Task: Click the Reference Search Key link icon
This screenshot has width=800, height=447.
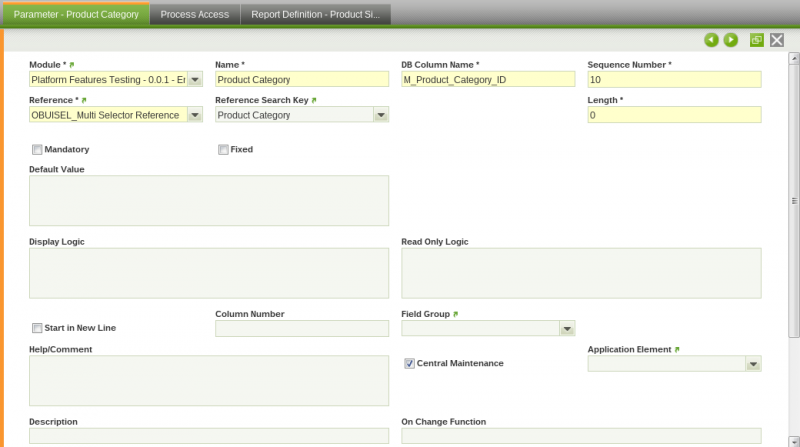Action: pyautogui.click(x=314, y=101)
